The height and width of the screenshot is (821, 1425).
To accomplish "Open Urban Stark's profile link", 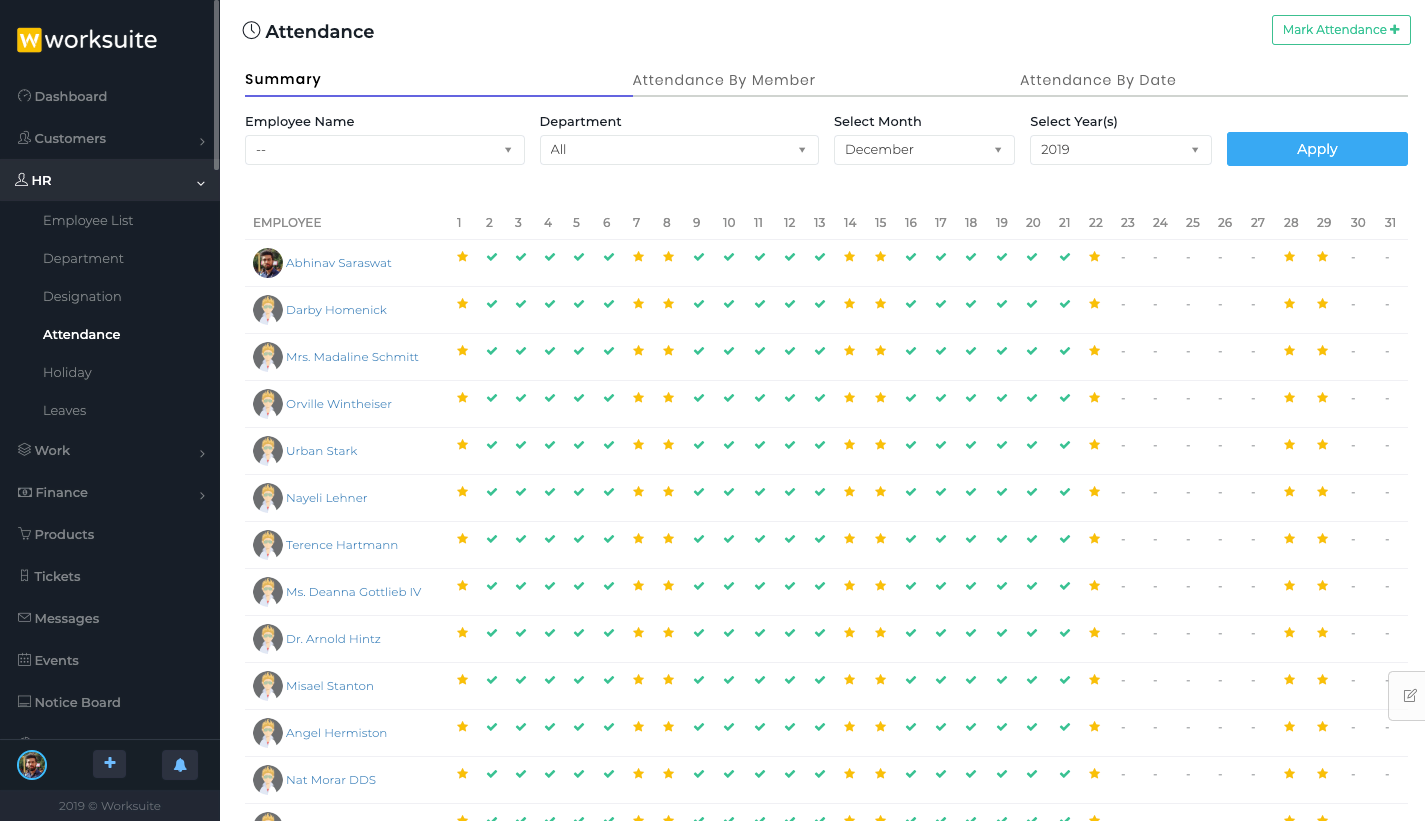I will 322,451.
